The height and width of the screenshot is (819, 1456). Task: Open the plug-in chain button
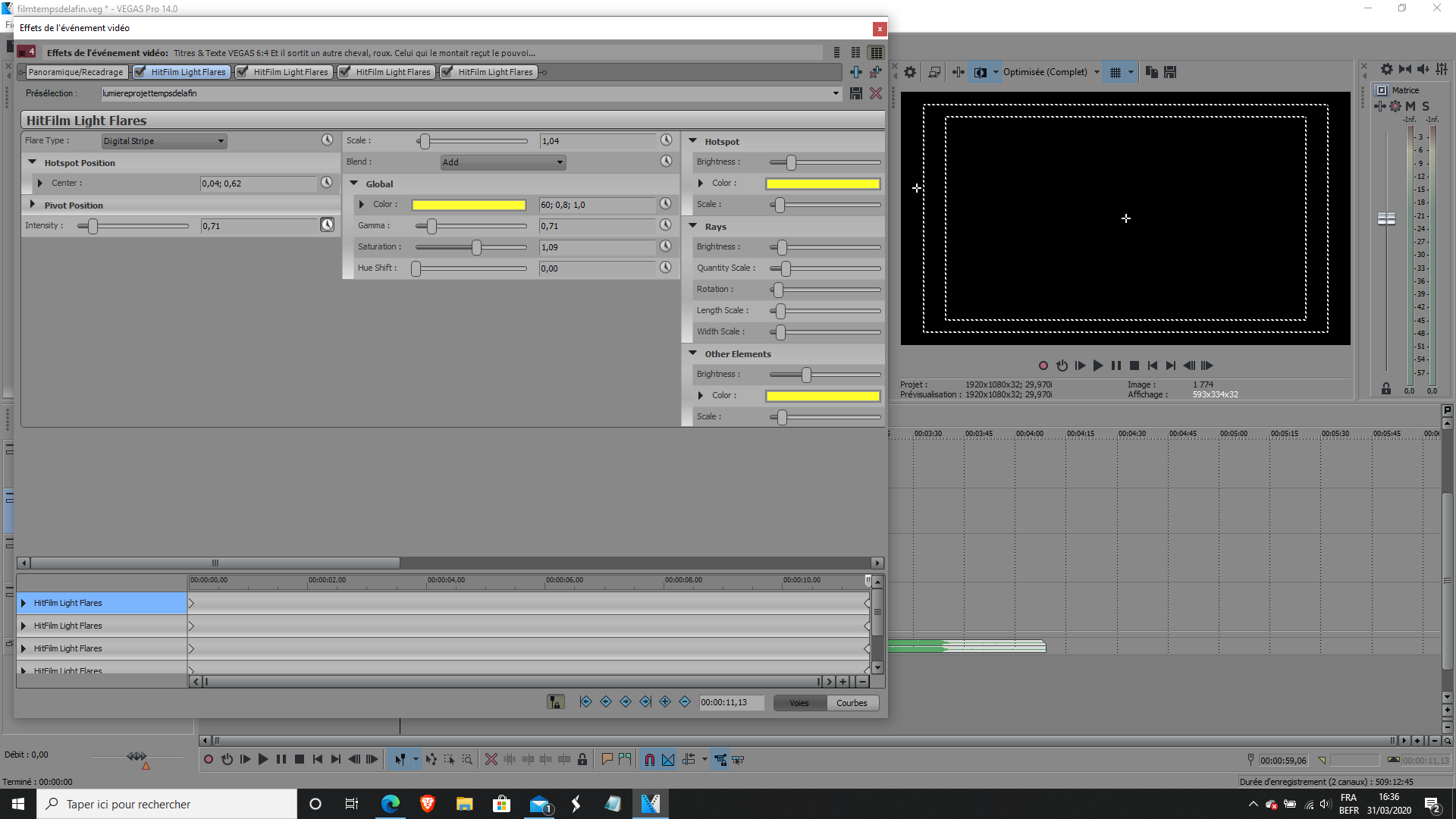[x=856, y=72]
